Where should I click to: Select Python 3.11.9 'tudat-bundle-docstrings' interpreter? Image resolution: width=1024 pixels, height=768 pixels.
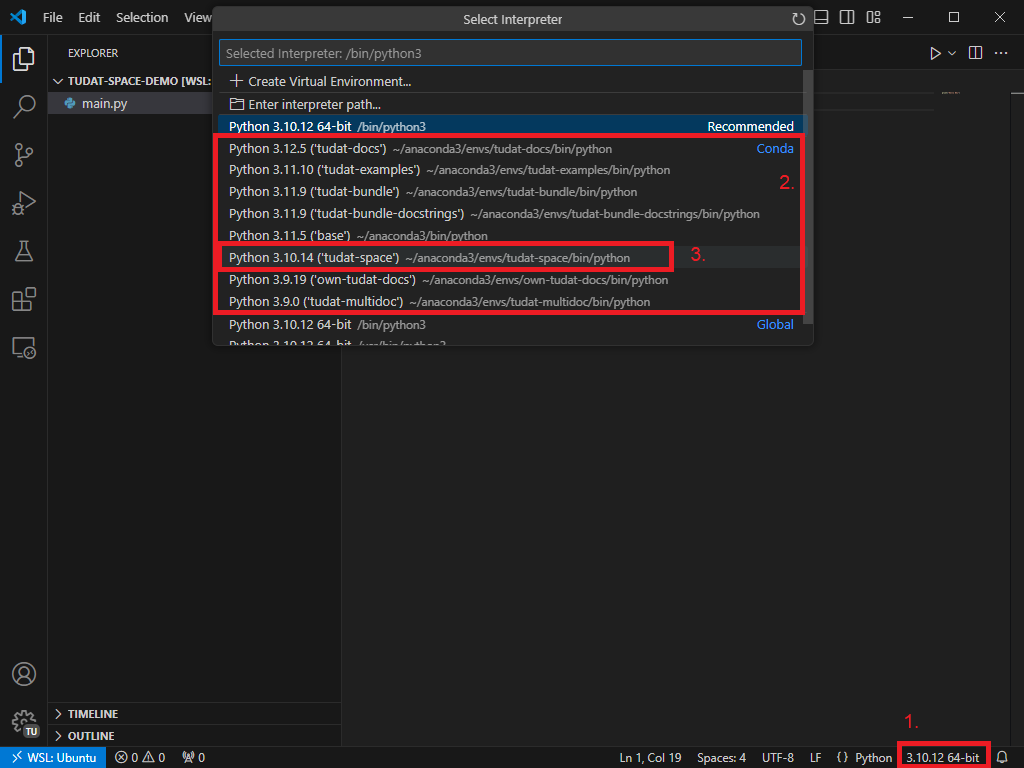pos(512,214)
